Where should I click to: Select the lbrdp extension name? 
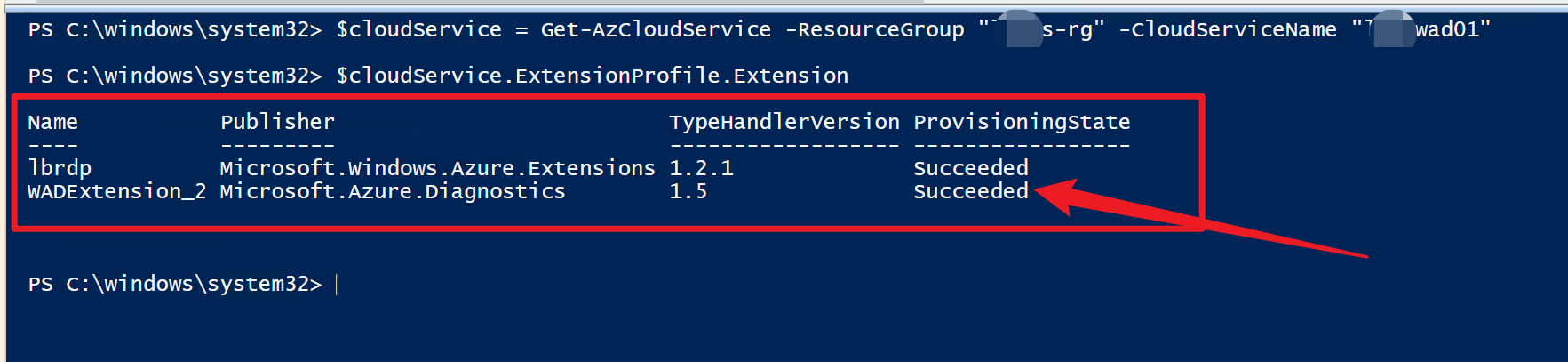(60, 168)
